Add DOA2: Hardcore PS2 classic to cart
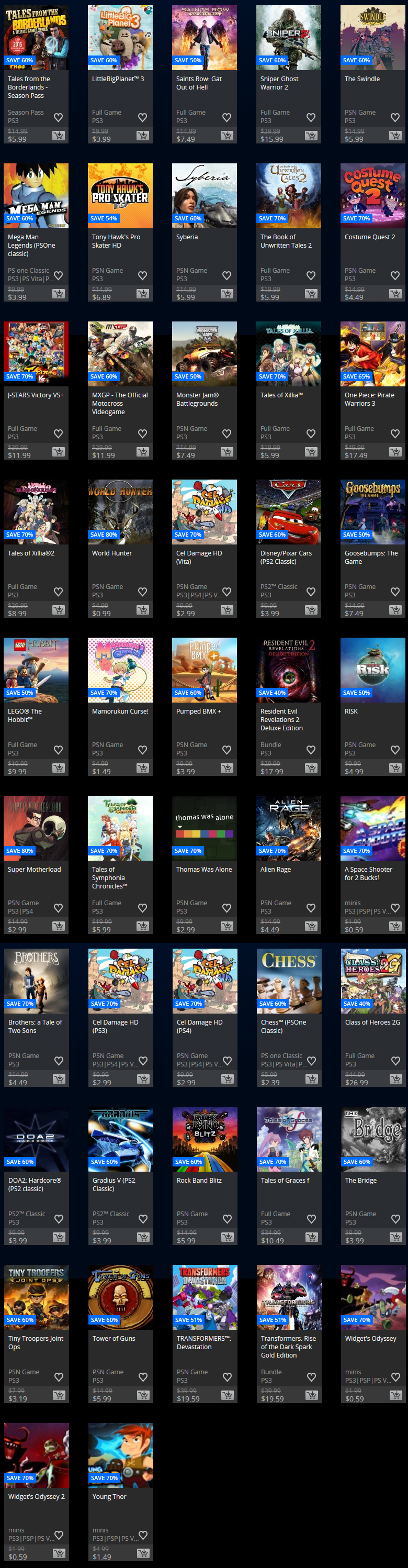408x1568 pixels. (x=59, y=1238)
